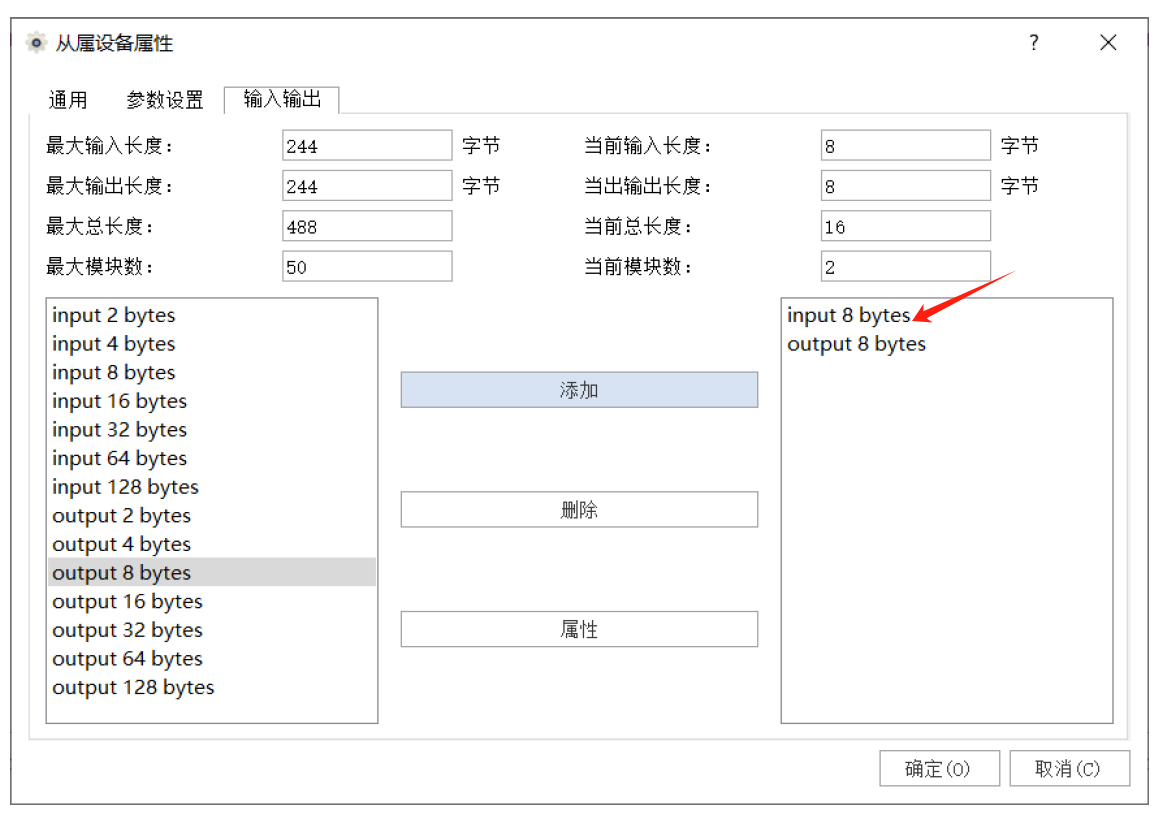The height and width of the screenshot is (823, 1168).
Task: Click the 最大总长度 field showing 488
Action: 367,226
